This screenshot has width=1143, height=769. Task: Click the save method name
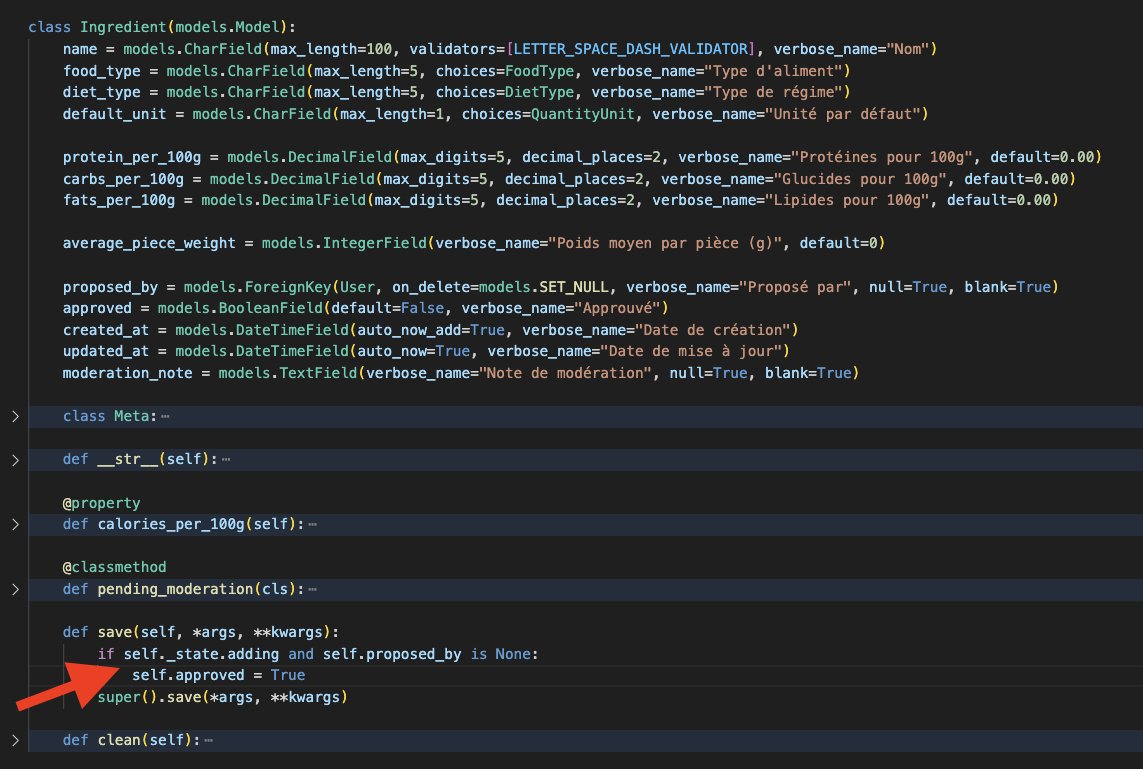tap(114, 632)
